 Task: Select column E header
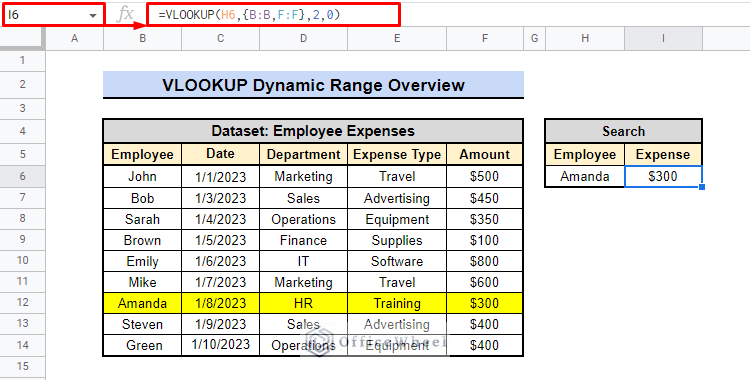tap(397, 39)
